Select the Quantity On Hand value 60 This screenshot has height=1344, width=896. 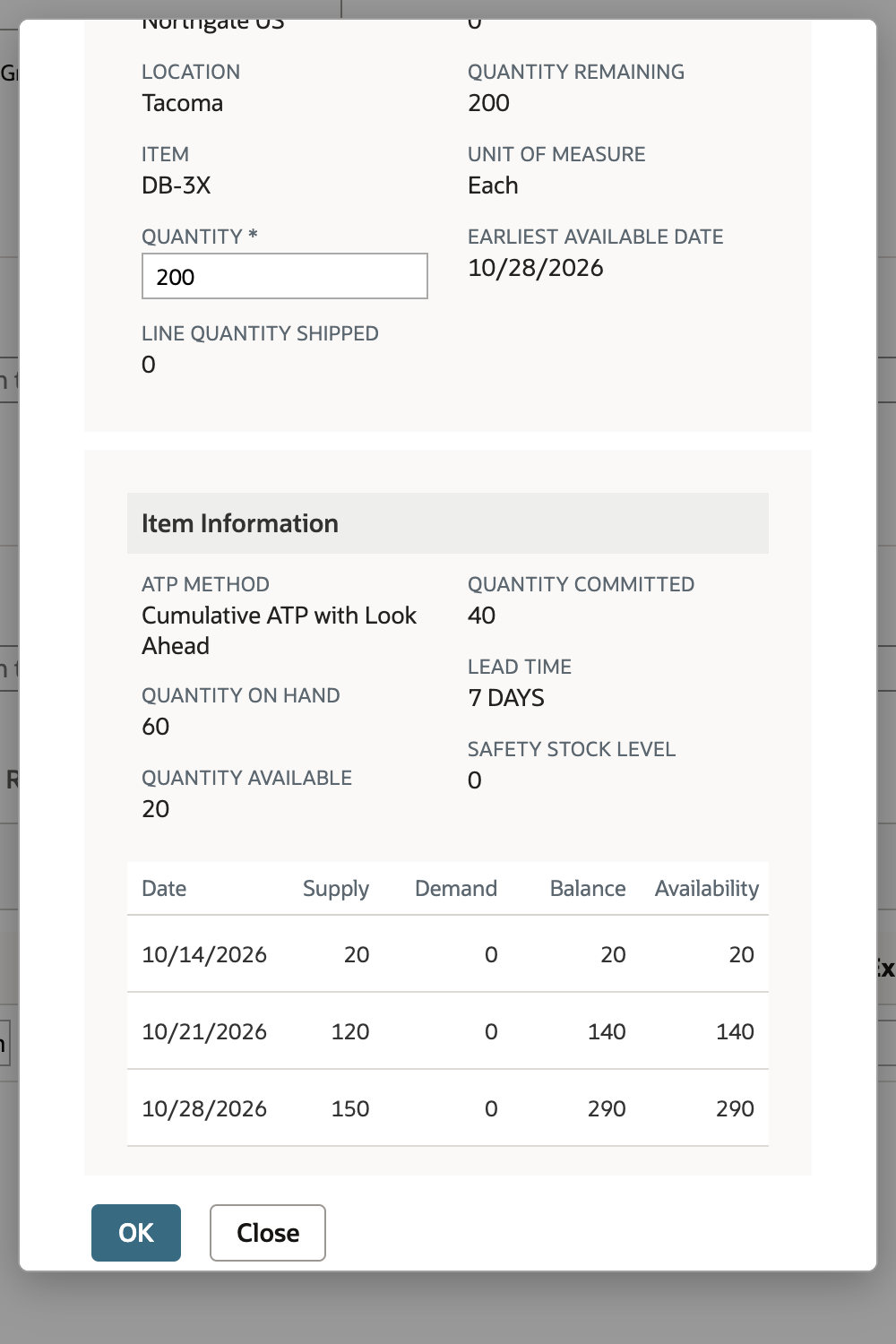click(156, 727)
